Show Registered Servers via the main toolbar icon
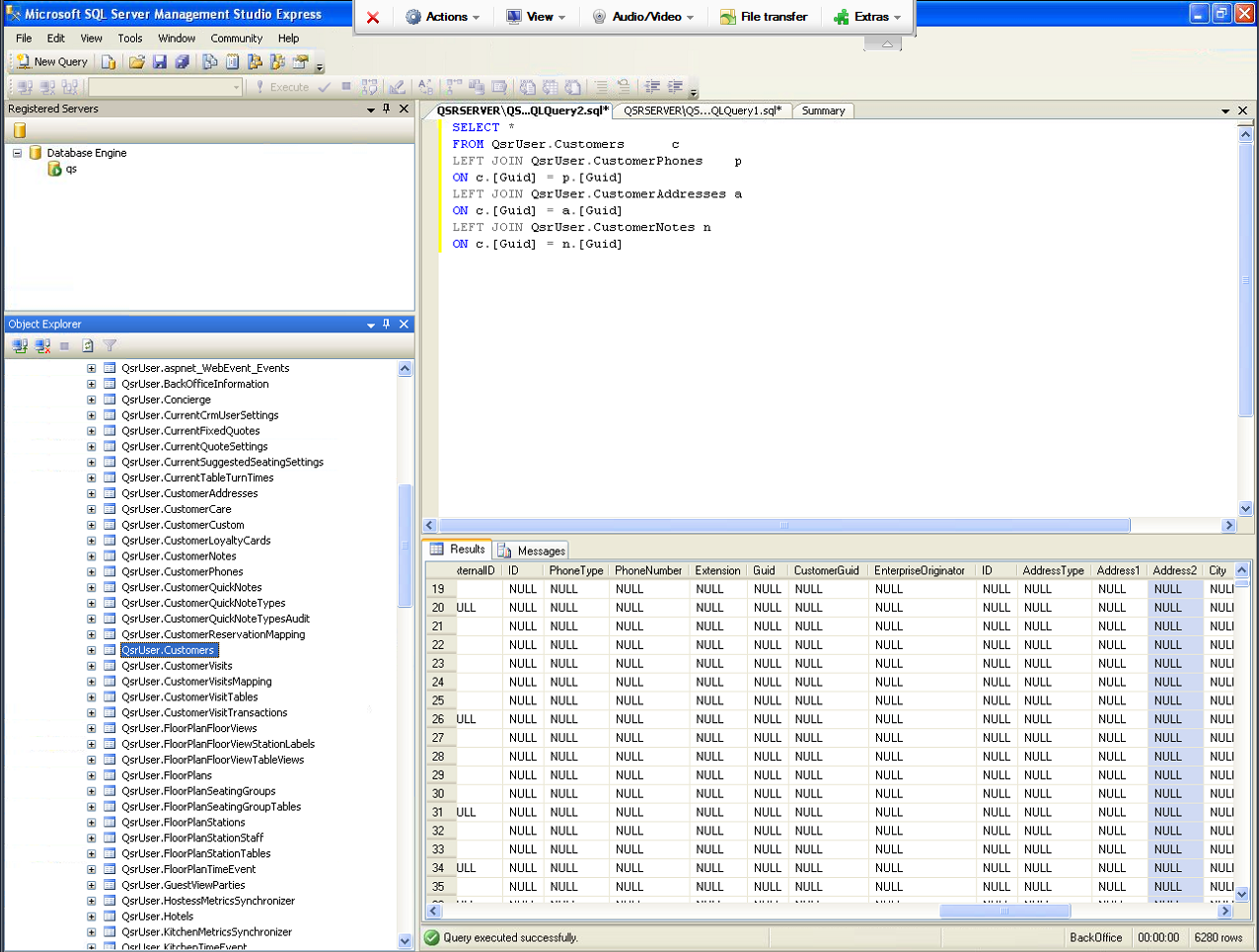This screenshot has width=1259, height=952. pos(209,61)
